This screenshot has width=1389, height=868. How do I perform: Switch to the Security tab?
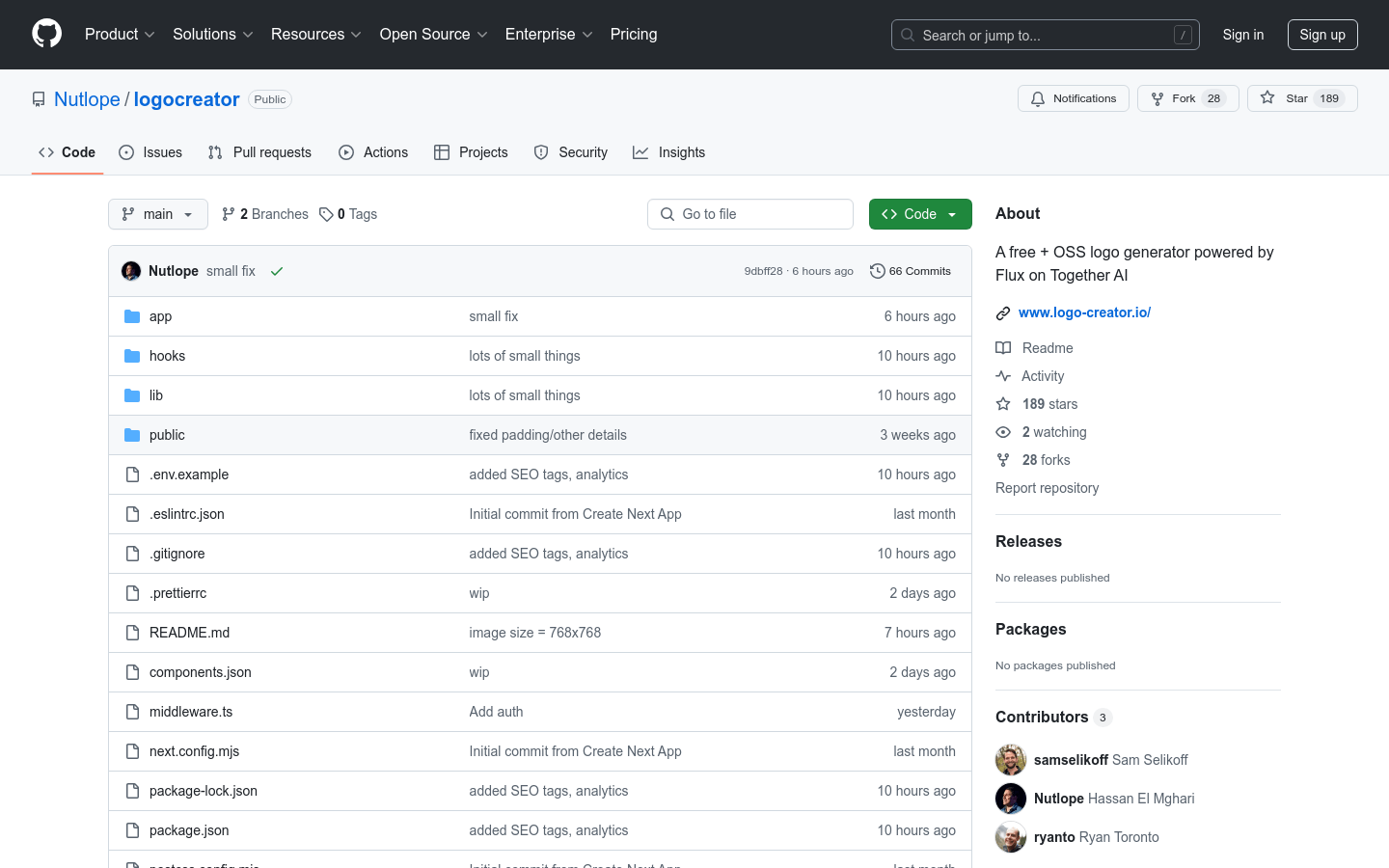571,152
